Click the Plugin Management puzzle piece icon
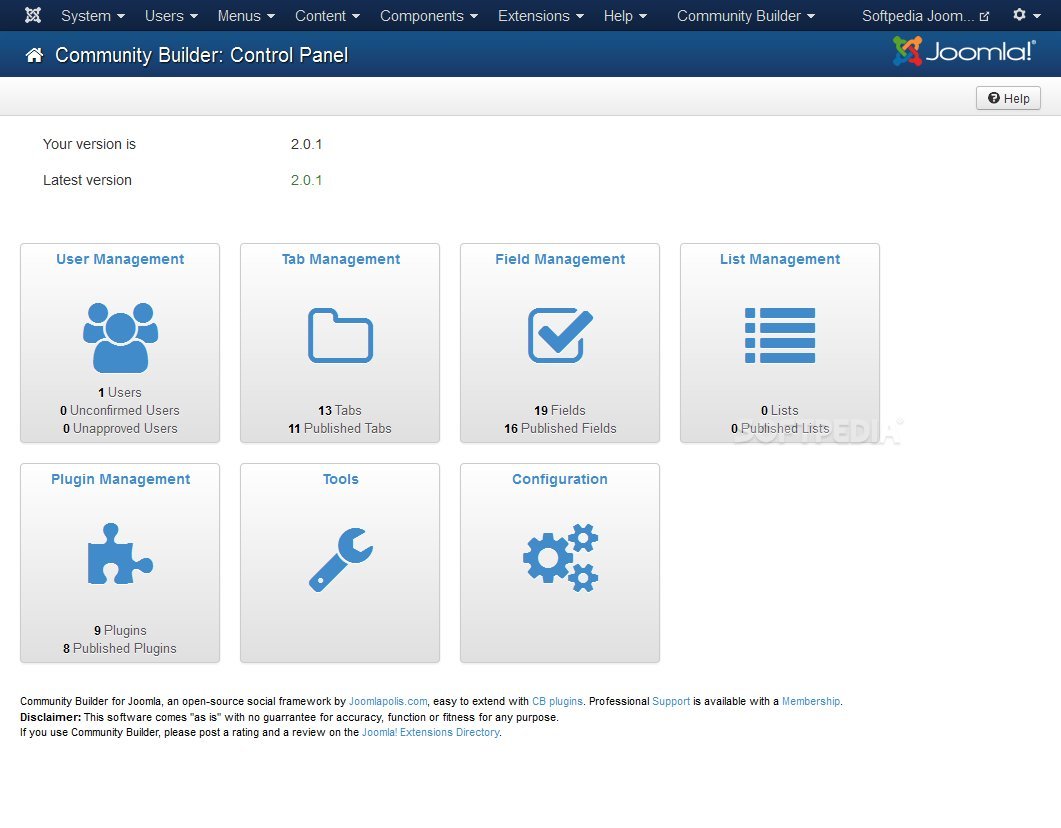The image size is (1061, 828). (120, 554)
